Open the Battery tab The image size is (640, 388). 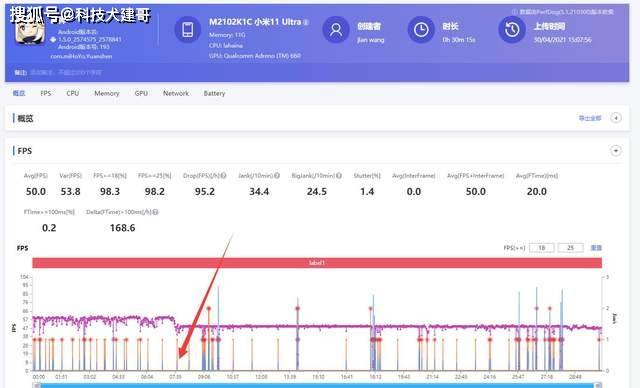click(214, 93)
